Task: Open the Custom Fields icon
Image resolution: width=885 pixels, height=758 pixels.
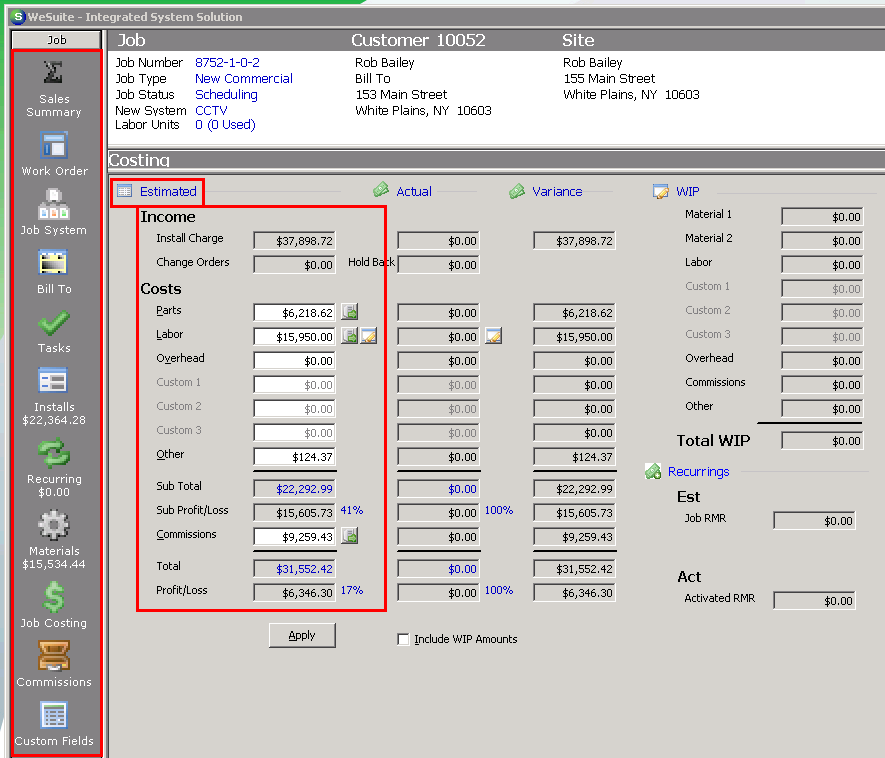Action: coord(54,716)
